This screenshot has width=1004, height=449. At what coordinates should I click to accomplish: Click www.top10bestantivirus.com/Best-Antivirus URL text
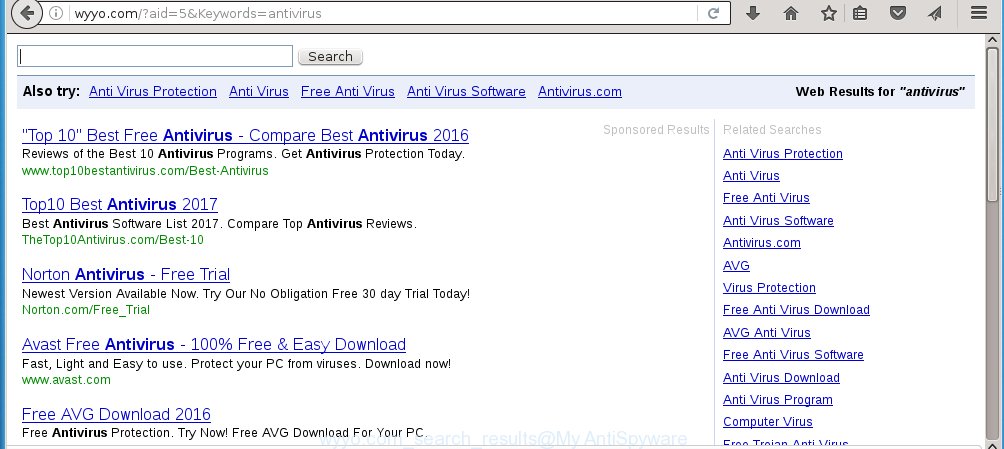click(145, 170)
